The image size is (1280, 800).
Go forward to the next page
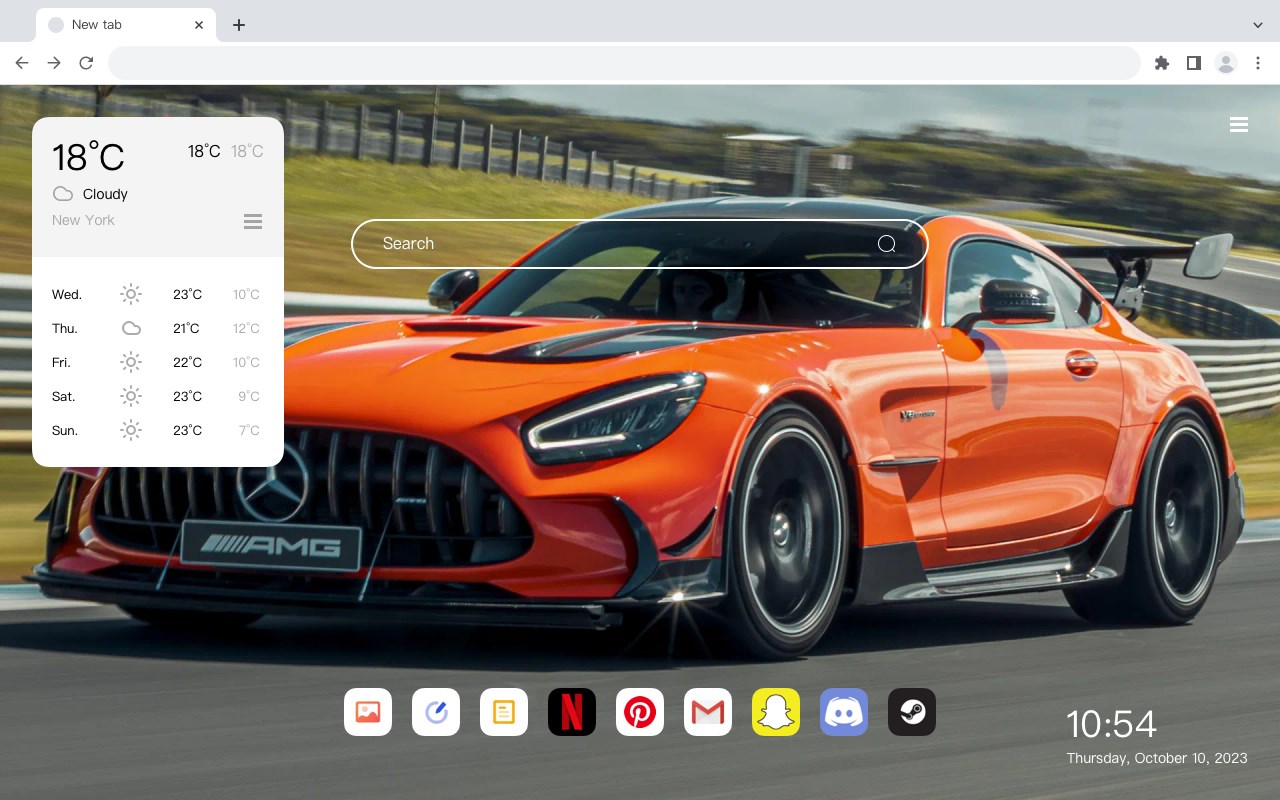click(54, 63)
